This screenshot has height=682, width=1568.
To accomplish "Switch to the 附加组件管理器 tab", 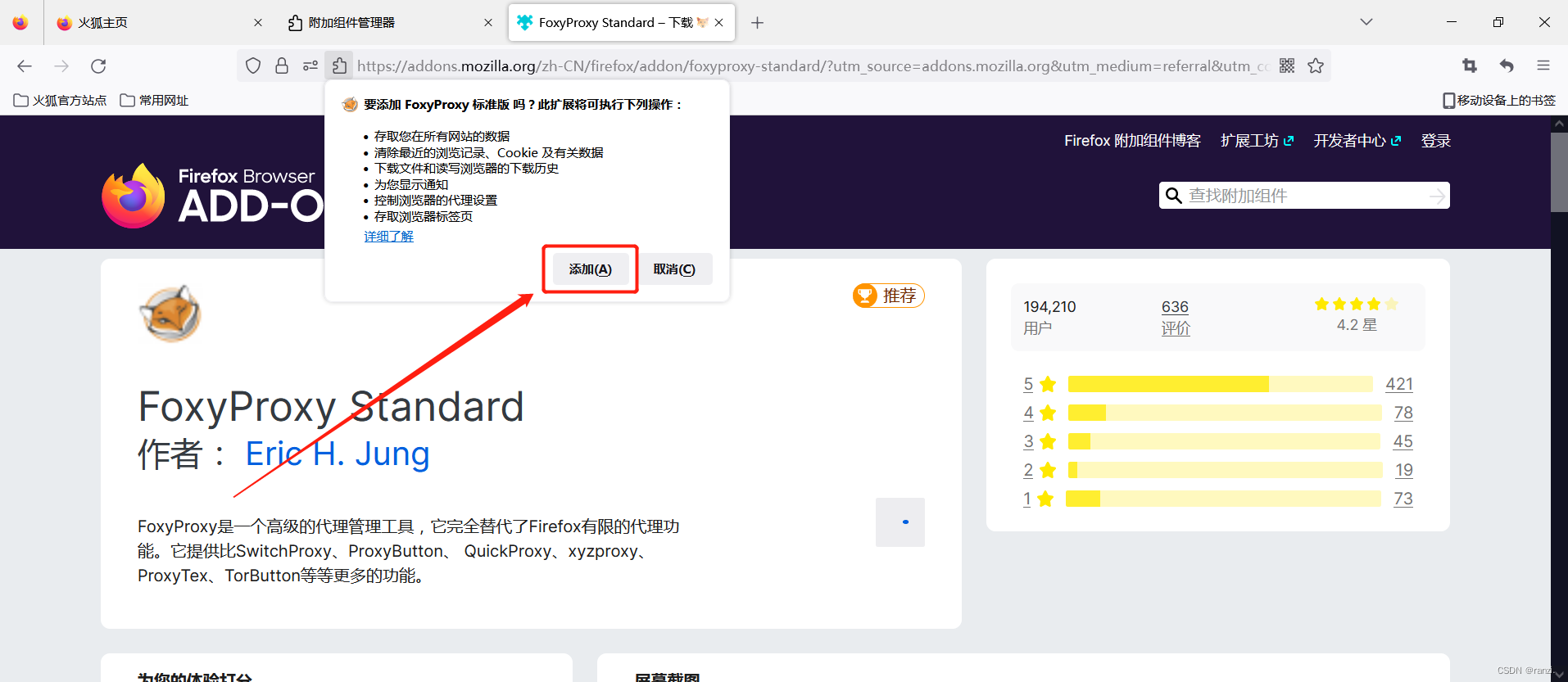I will 390,23.
